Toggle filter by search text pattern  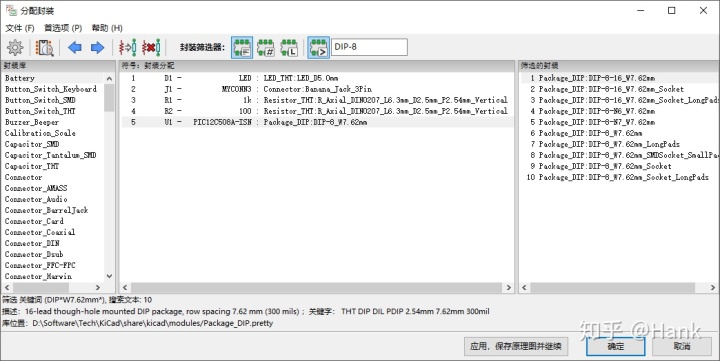point(318,47)
